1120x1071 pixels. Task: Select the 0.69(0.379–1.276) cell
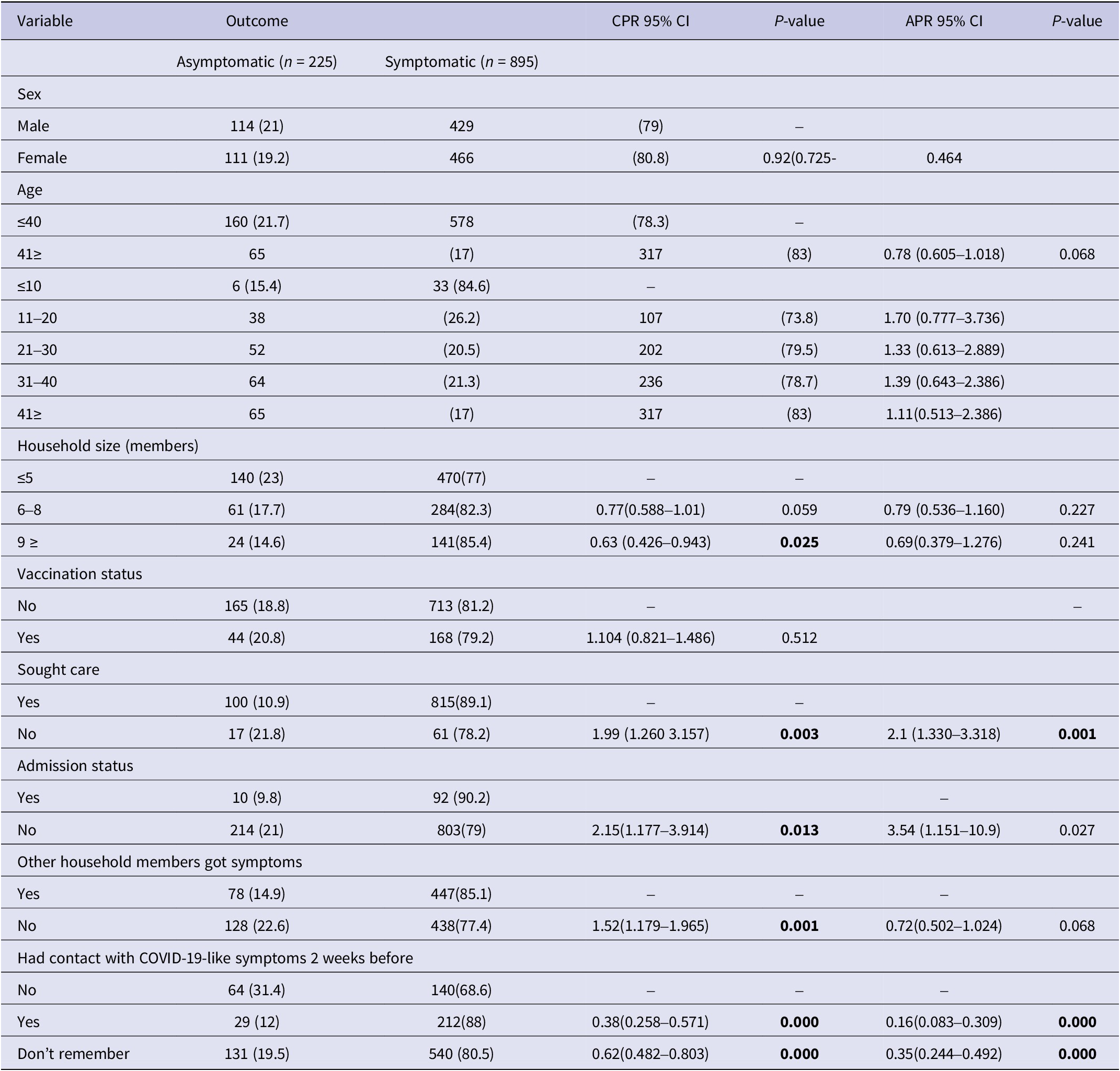coord(944,542)
